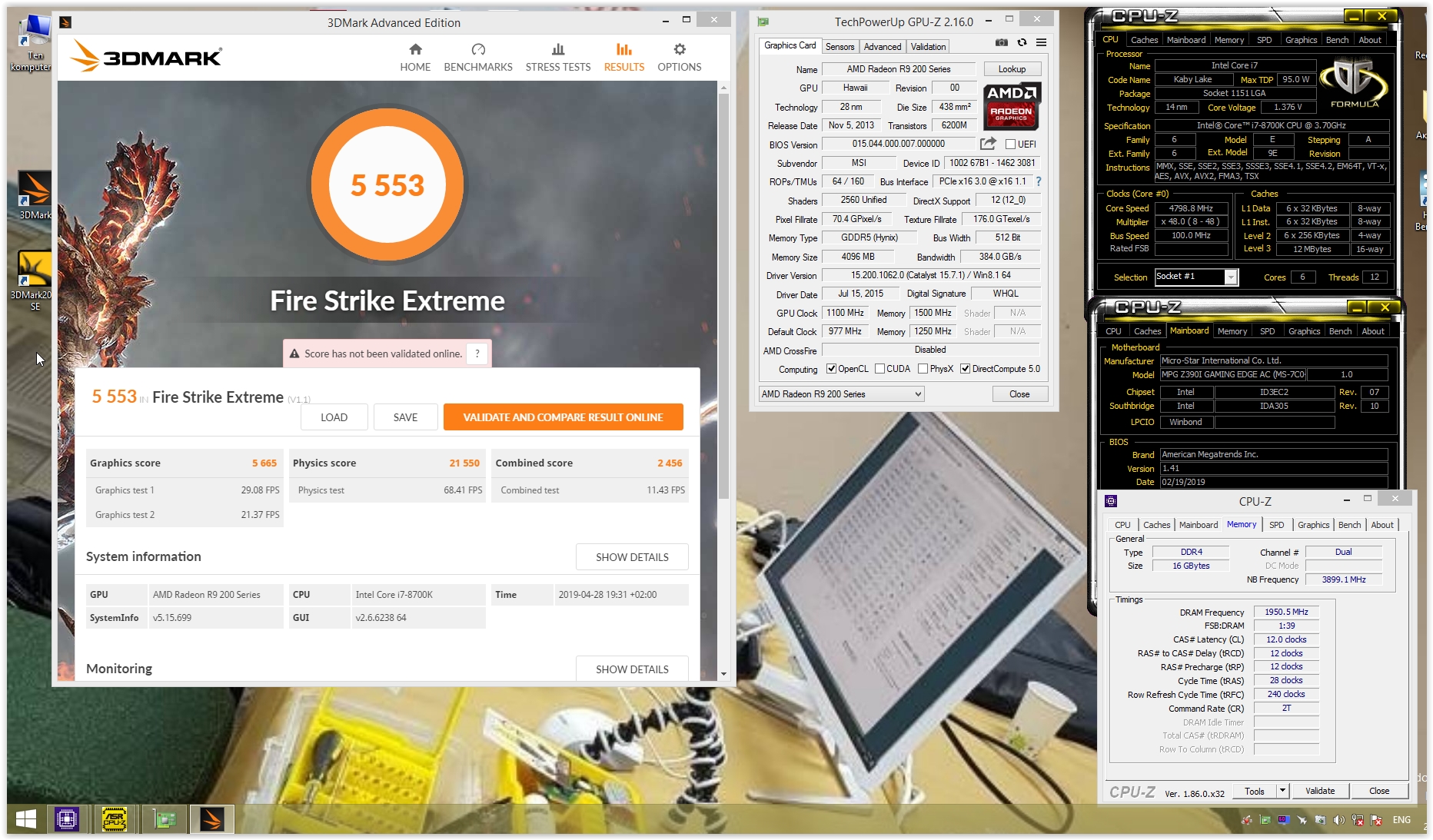
Task: Toggle the CUDA computing checkbox
Action: coord(879,369)
